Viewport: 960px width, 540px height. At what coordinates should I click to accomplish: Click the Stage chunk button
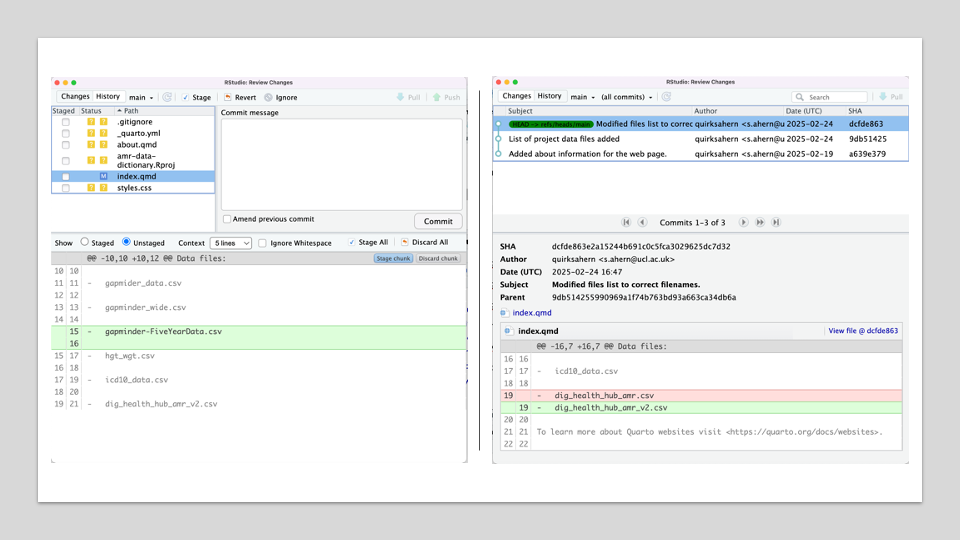pyautogui.click(x=393, y=258)
